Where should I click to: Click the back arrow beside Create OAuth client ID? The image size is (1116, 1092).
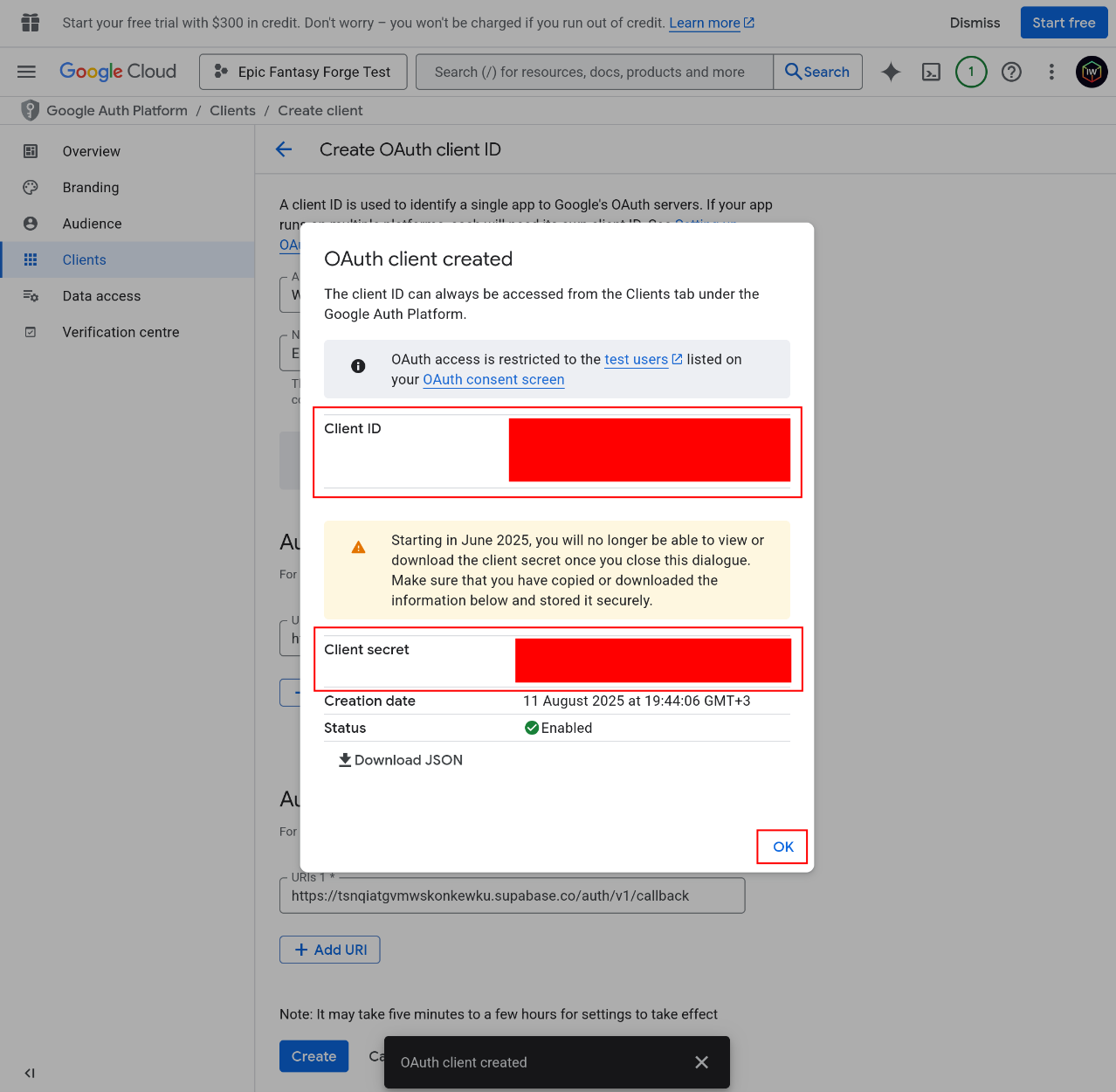pyautogui.click(x=284, y=149)
